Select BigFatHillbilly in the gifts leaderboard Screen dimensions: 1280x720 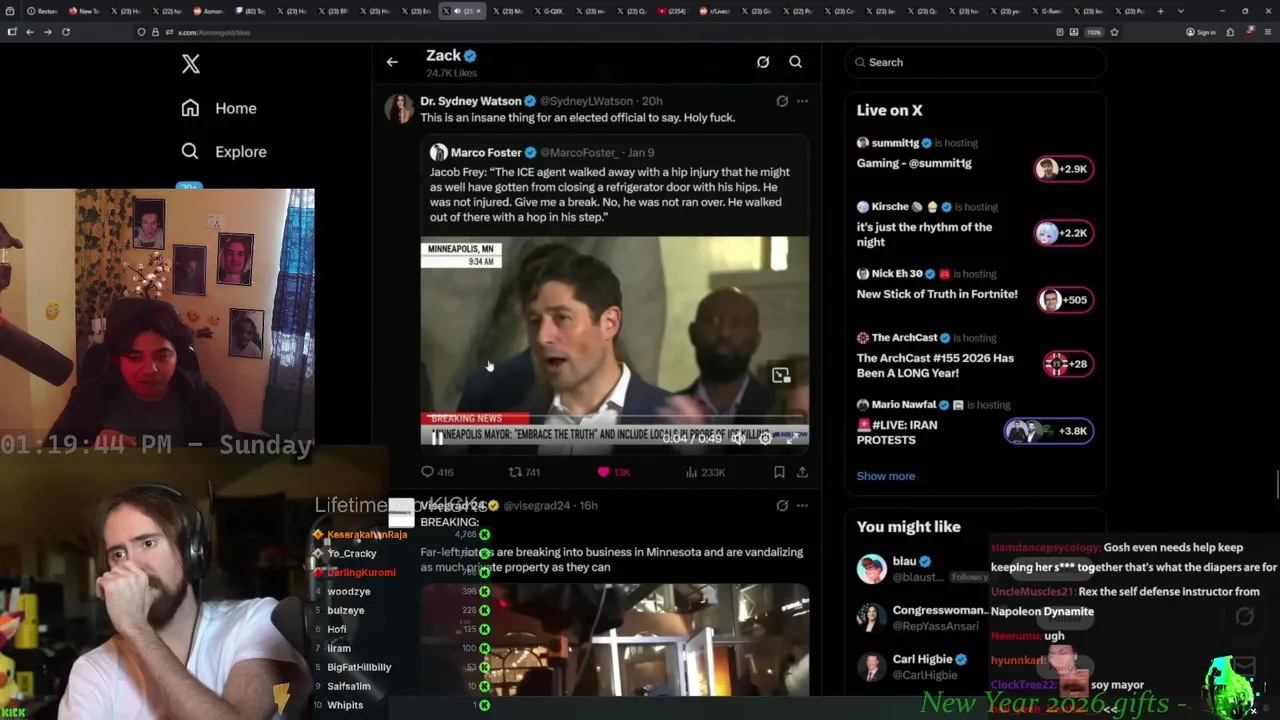359,667
